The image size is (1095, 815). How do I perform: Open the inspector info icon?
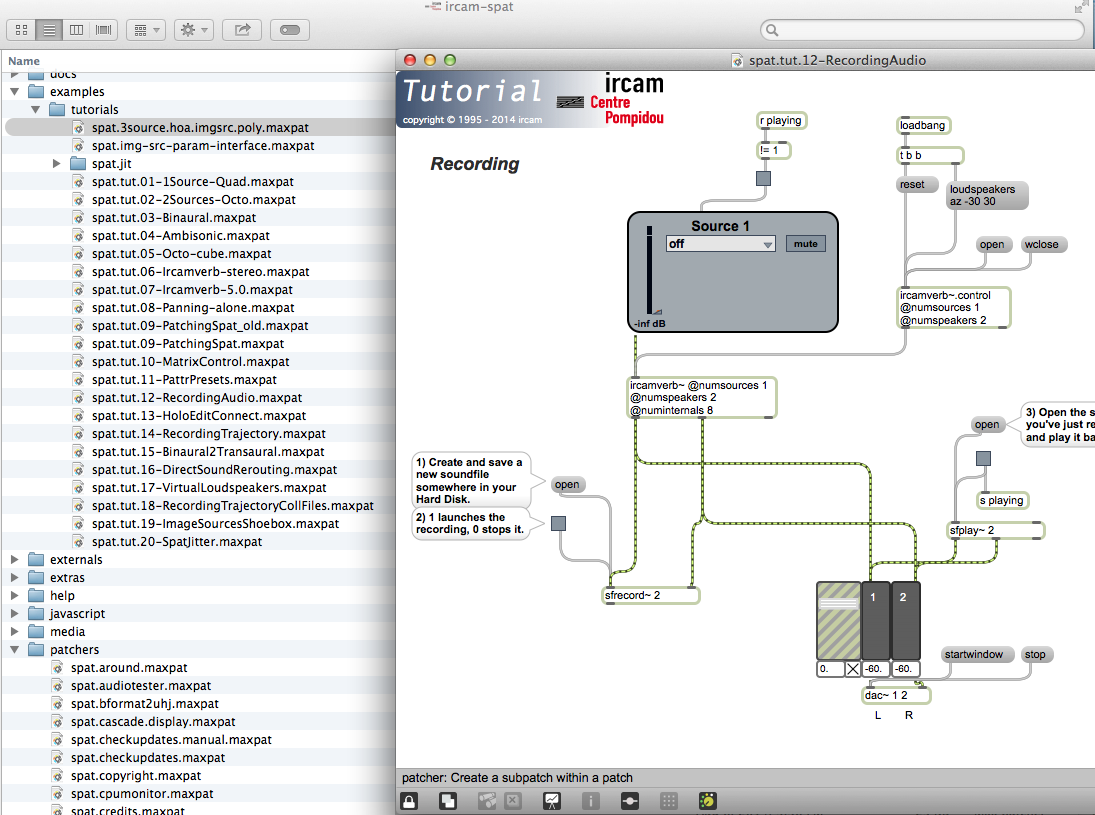coord(590,801)
